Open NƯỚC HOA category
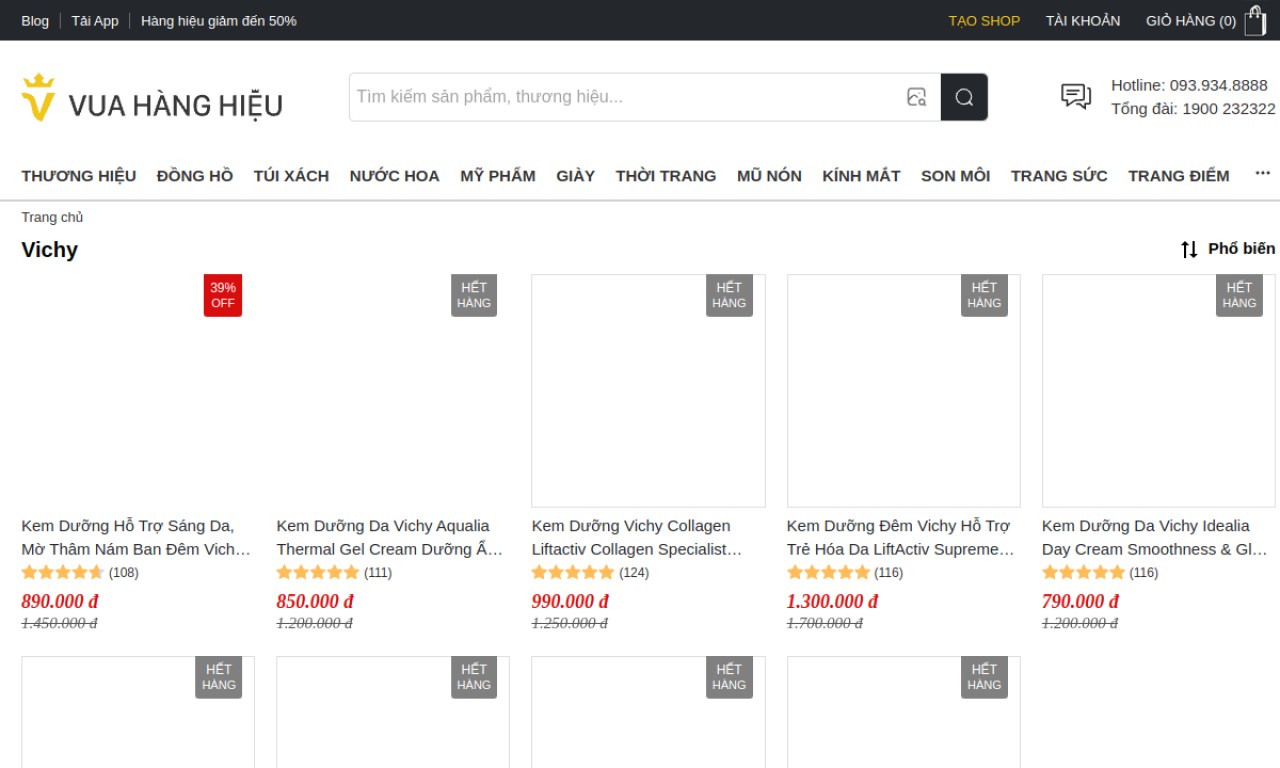This screenshot has height=768, width=1280. pyautogui.click(x=394, y=176)
